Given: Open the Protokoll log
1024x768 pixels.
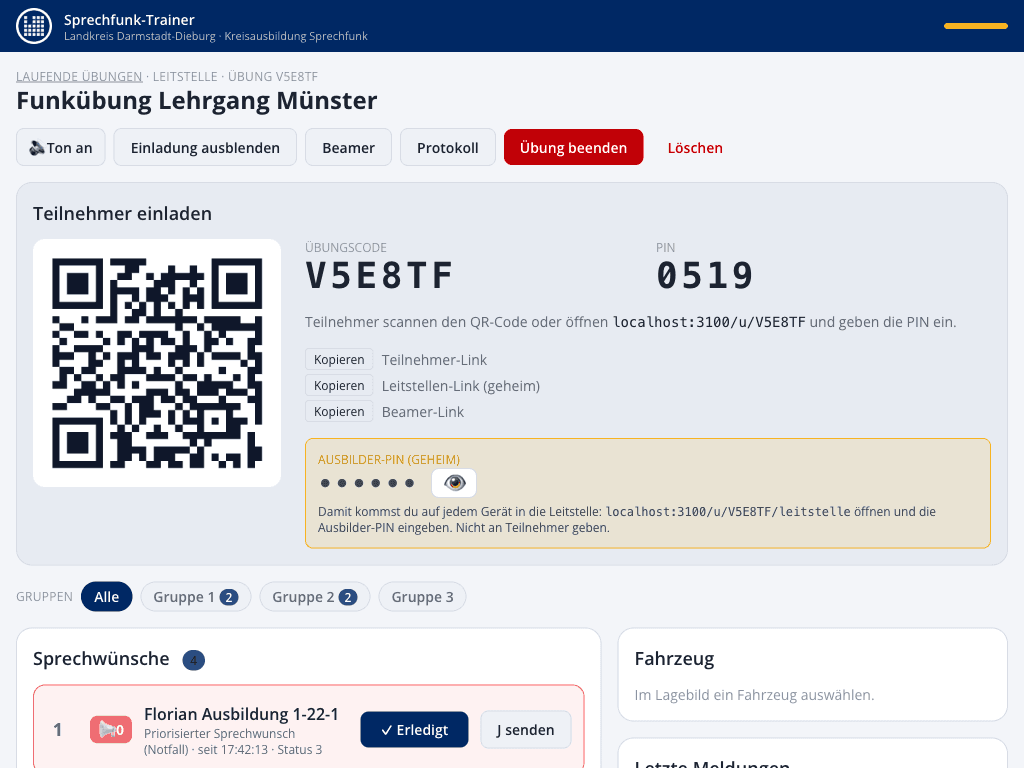Looking at the screenshot, I should [x=447, y=148].
